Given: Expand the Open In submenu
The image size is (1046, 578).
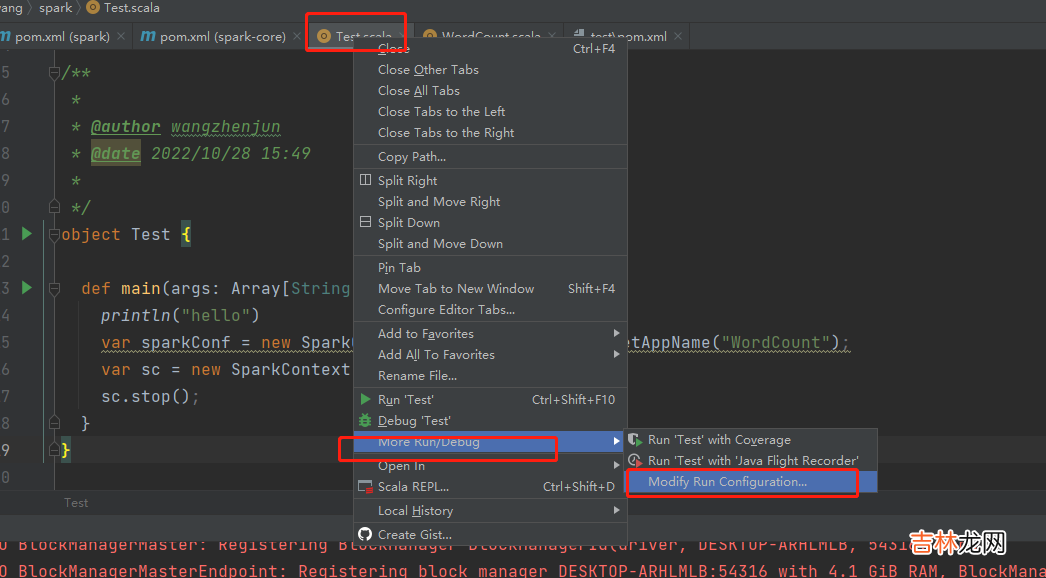Looking at the screenshot, I should (401, 466).
